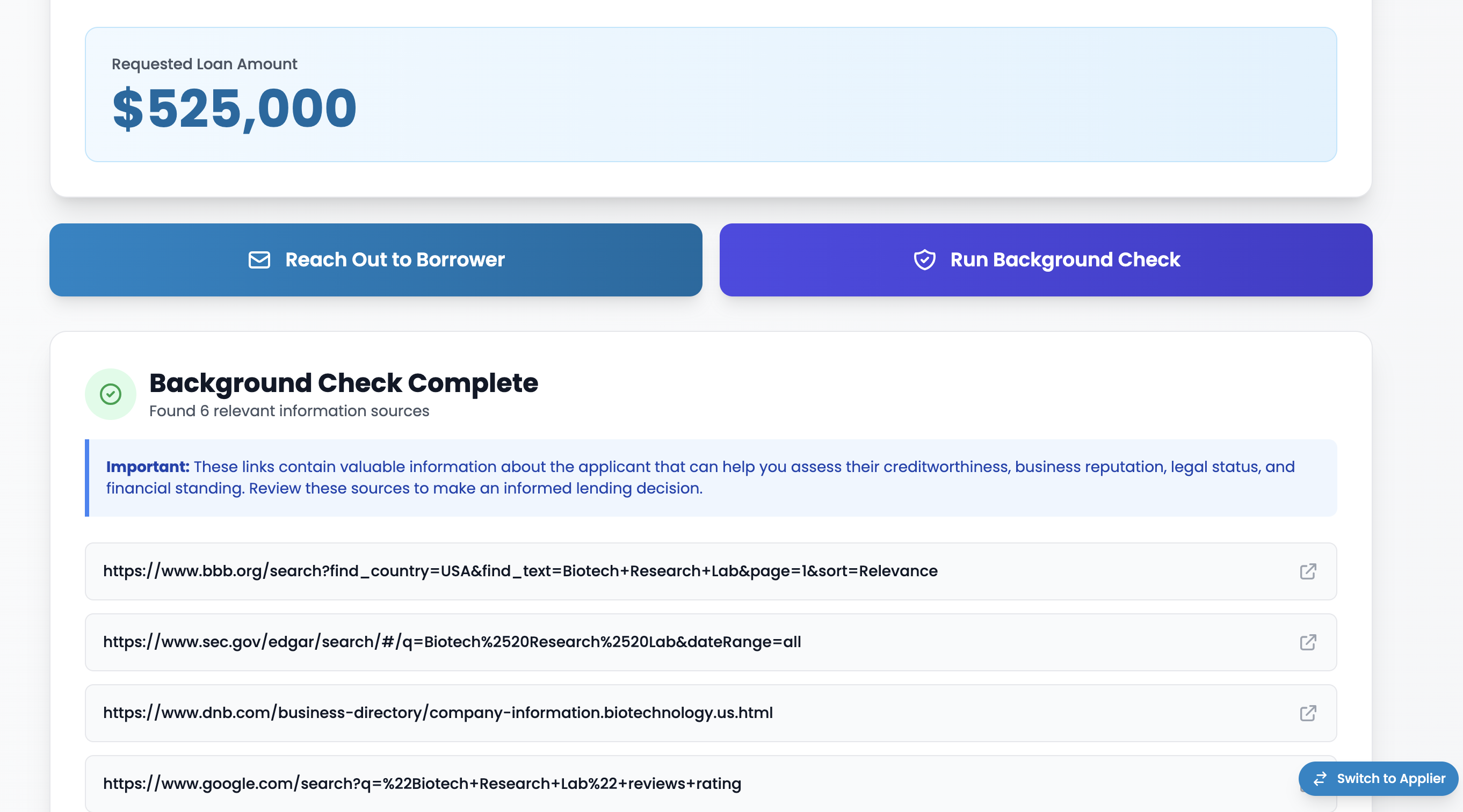Click the $525,000 loan amount value
The height and width of the screenshot is (812, 1463).
234,108
